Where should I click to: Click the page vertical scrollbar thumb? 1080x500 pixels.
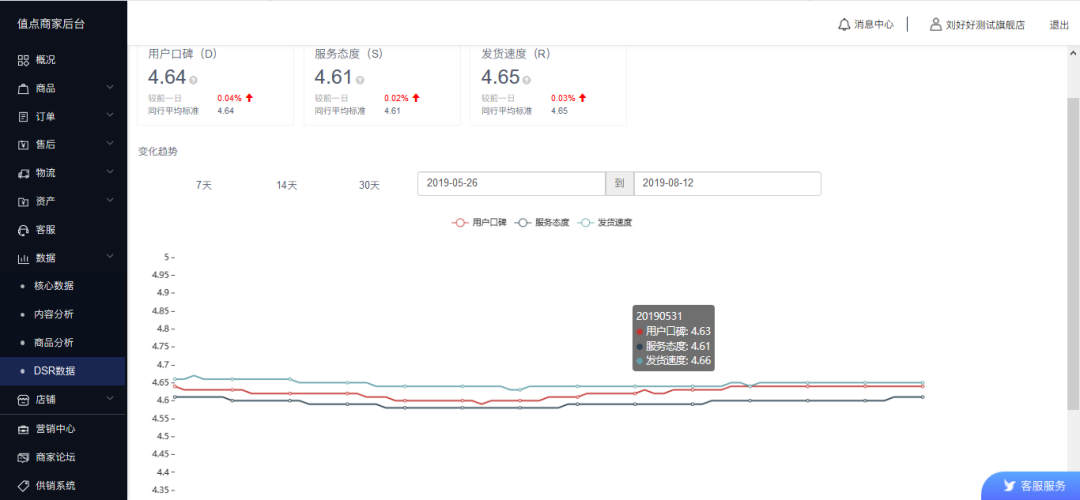tap(1073, 253)
